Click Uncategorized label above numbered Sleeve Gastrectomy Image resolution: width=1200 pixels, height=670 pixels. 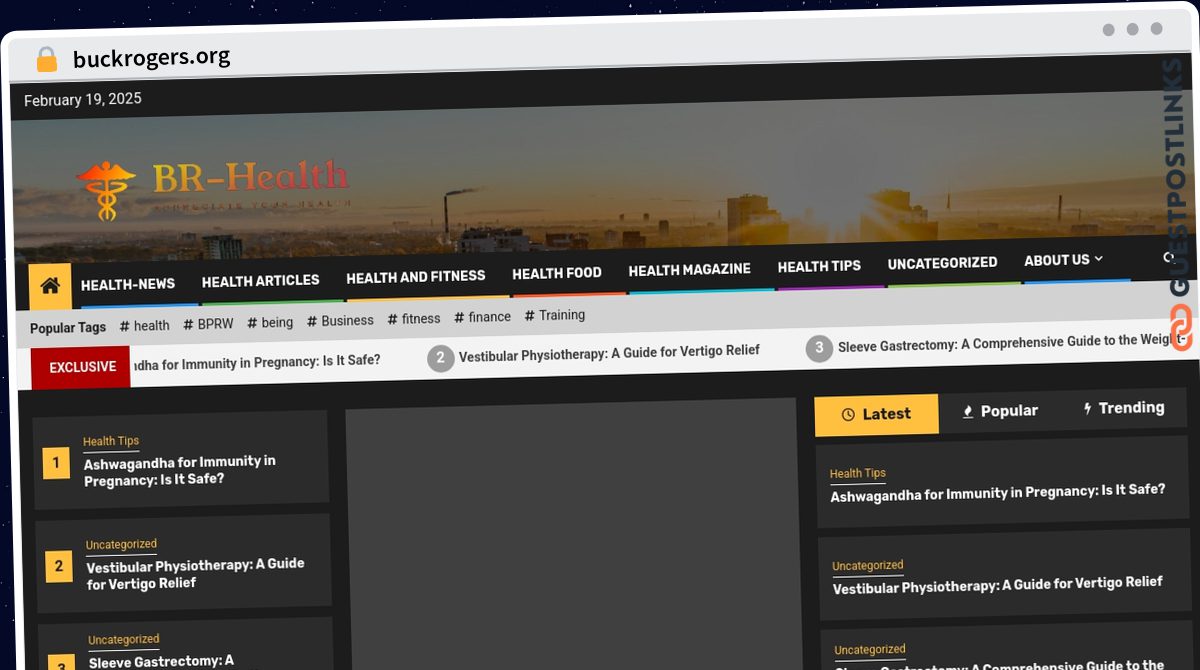point(124,640)
